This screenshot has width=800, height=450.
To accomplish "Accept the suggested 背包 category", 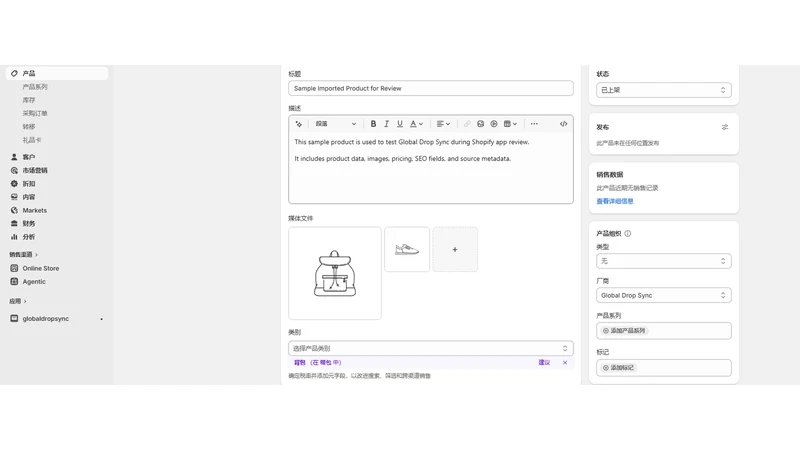I will (317, 363).
